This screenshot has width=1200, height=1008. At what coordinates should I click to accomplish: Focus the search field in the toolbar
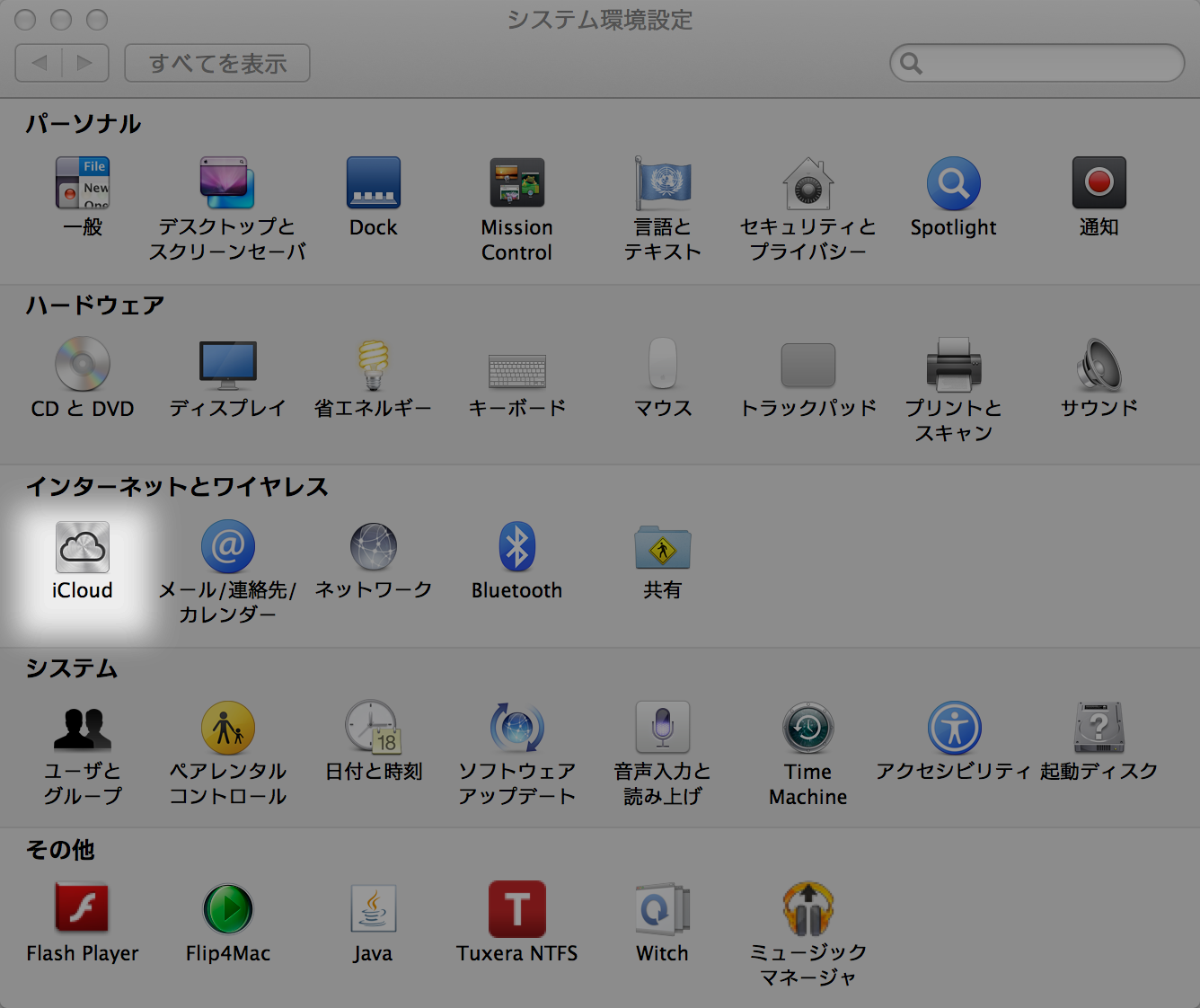point(1037,63)
